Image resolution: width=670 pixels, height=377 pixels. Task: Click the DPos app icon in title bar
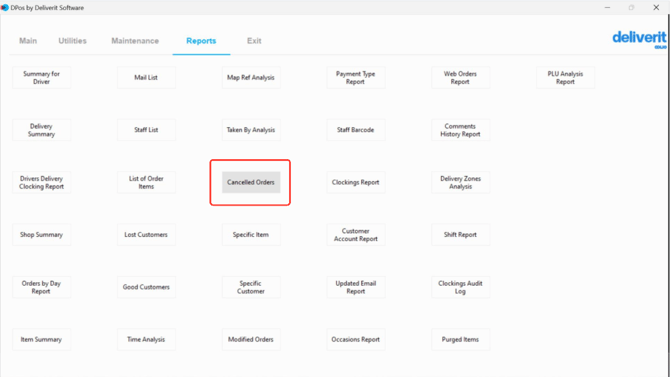point(5,8)
